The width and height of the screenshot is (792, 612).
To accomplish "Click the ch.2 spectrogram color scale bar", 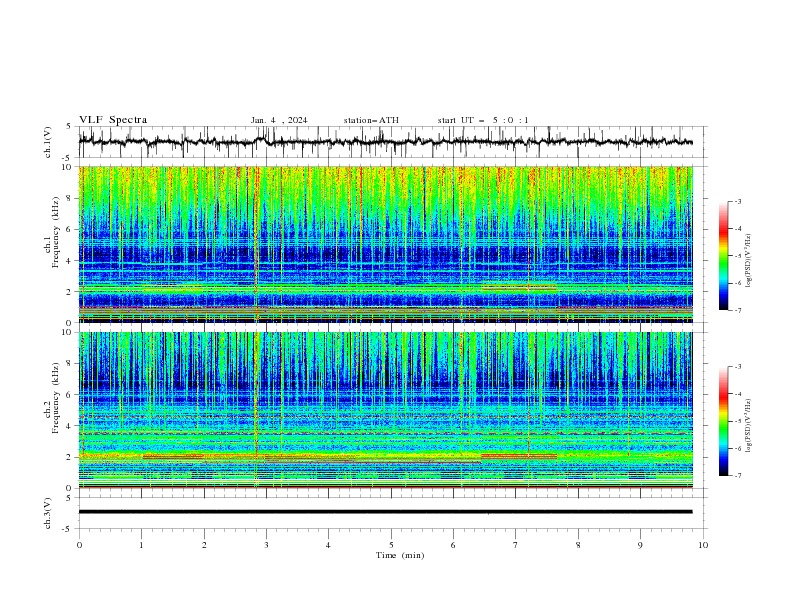I will click(723, 421).
